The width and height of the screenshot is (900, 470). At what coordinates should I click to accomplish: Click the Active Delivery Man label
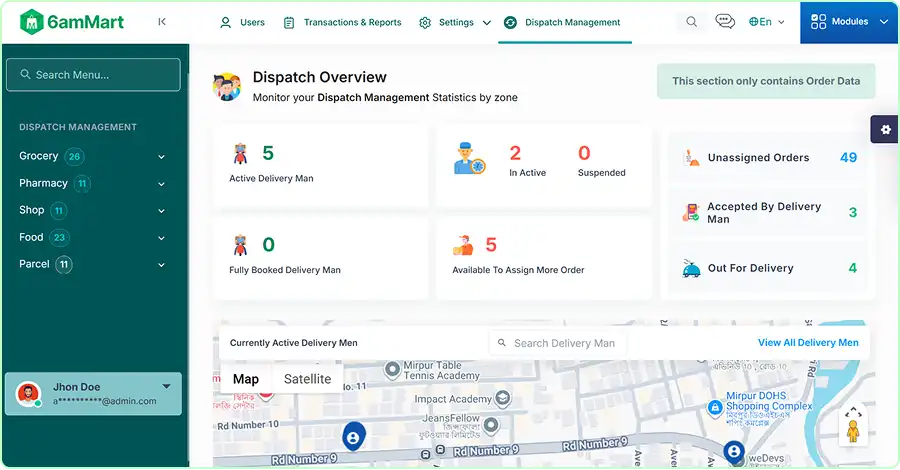(x=271, y=178)
